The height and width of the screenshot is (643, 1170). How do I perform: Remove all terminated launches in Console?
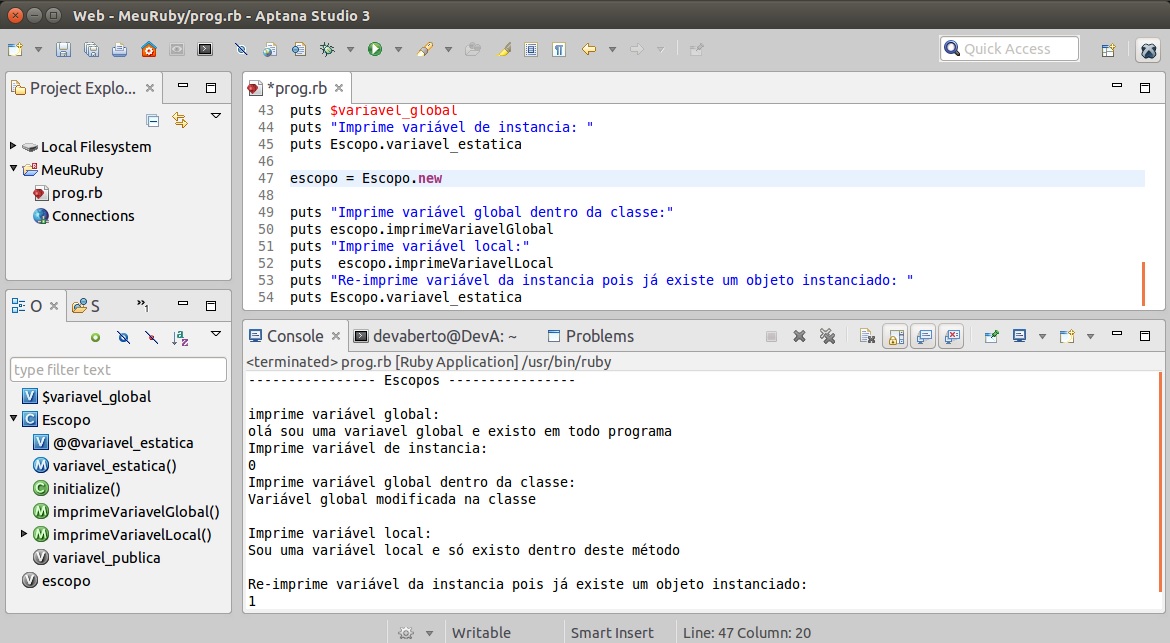point(827,337)
